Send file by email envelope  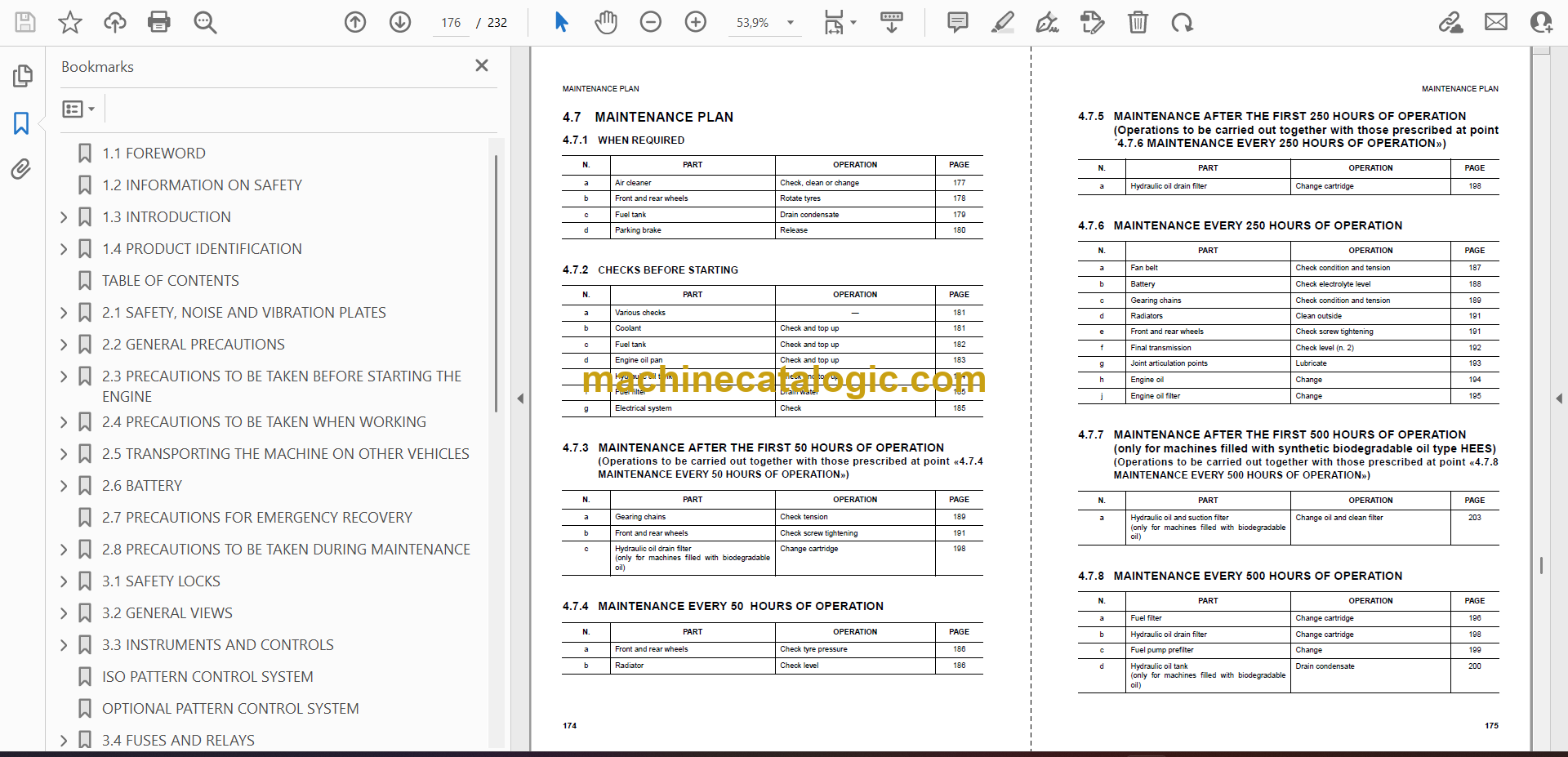click(x=1496, y=22)
